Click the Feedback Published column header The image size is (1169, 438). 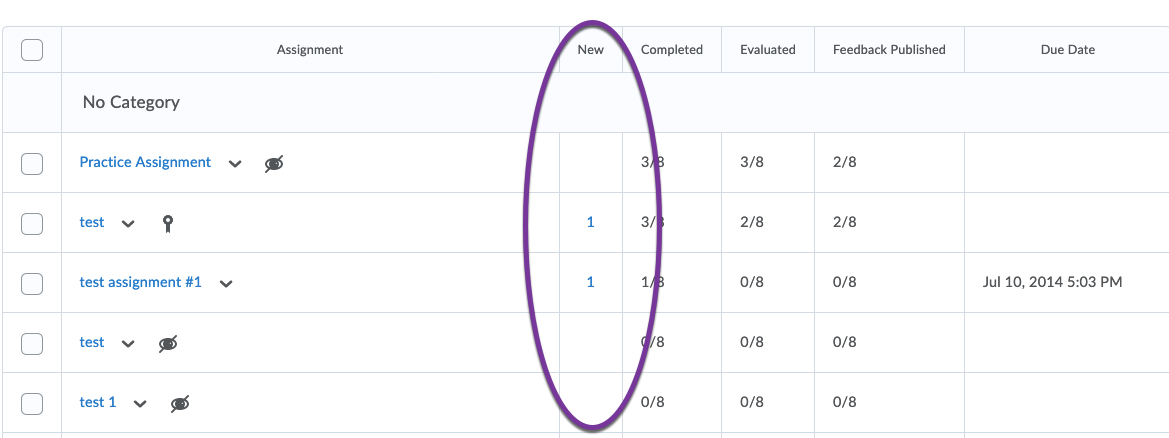pyautogui.click(x=889, y=50)
